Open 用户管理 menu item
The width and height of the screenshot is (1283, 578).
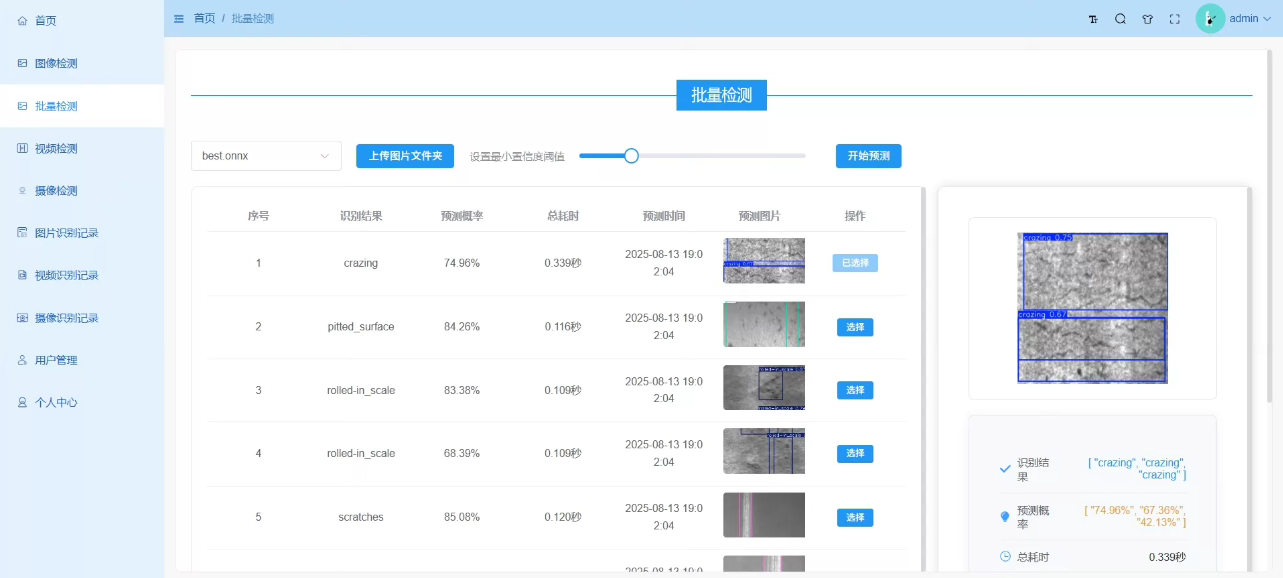tap(82, 360)
